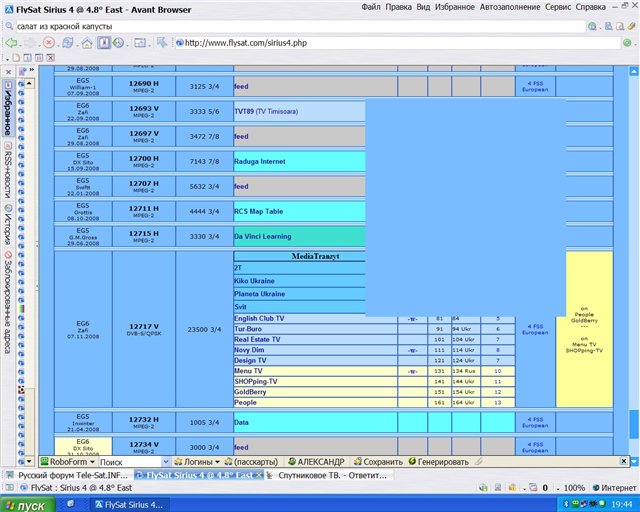Open the Правка menu
The width and height of the screenshot is (640, 512).
pyautogui.click(x=398, y=7)
